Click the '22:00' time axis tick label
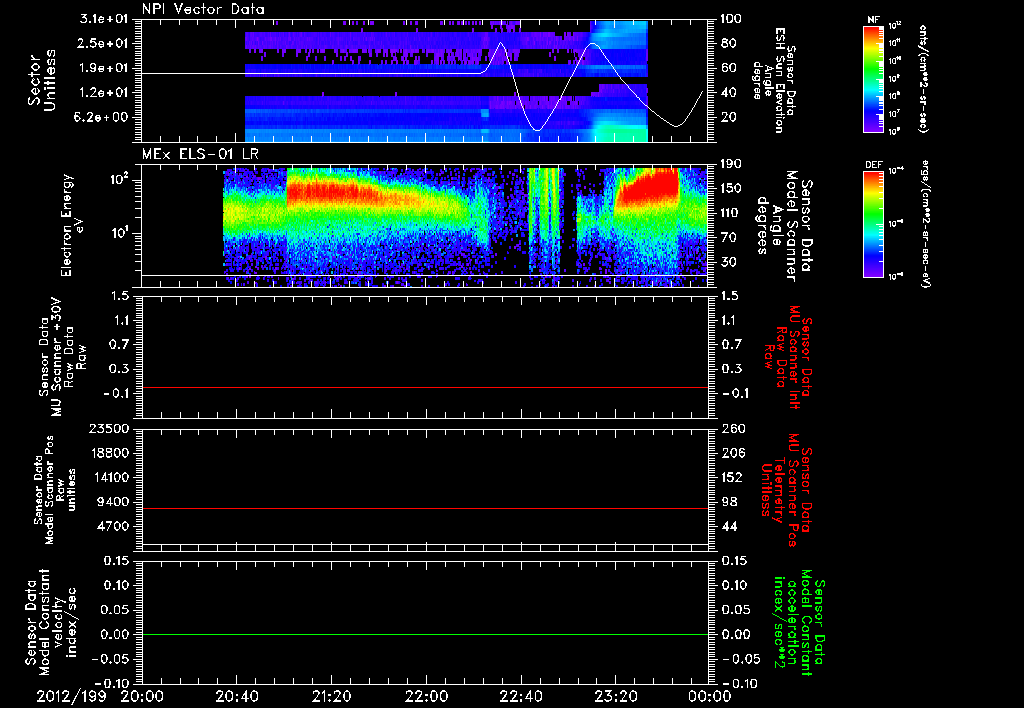The image size is (1024, 708). point(426,696)
